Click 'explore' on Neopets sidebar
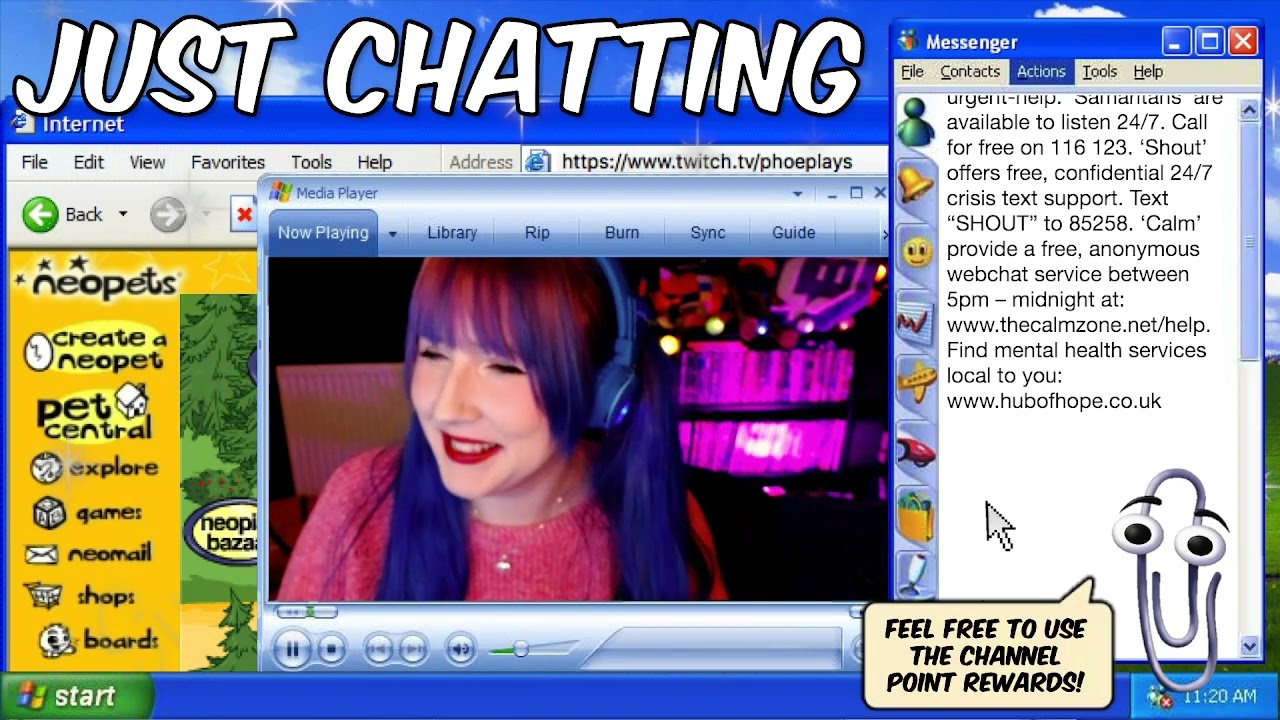1280x720 pixels. coord(94,468)
